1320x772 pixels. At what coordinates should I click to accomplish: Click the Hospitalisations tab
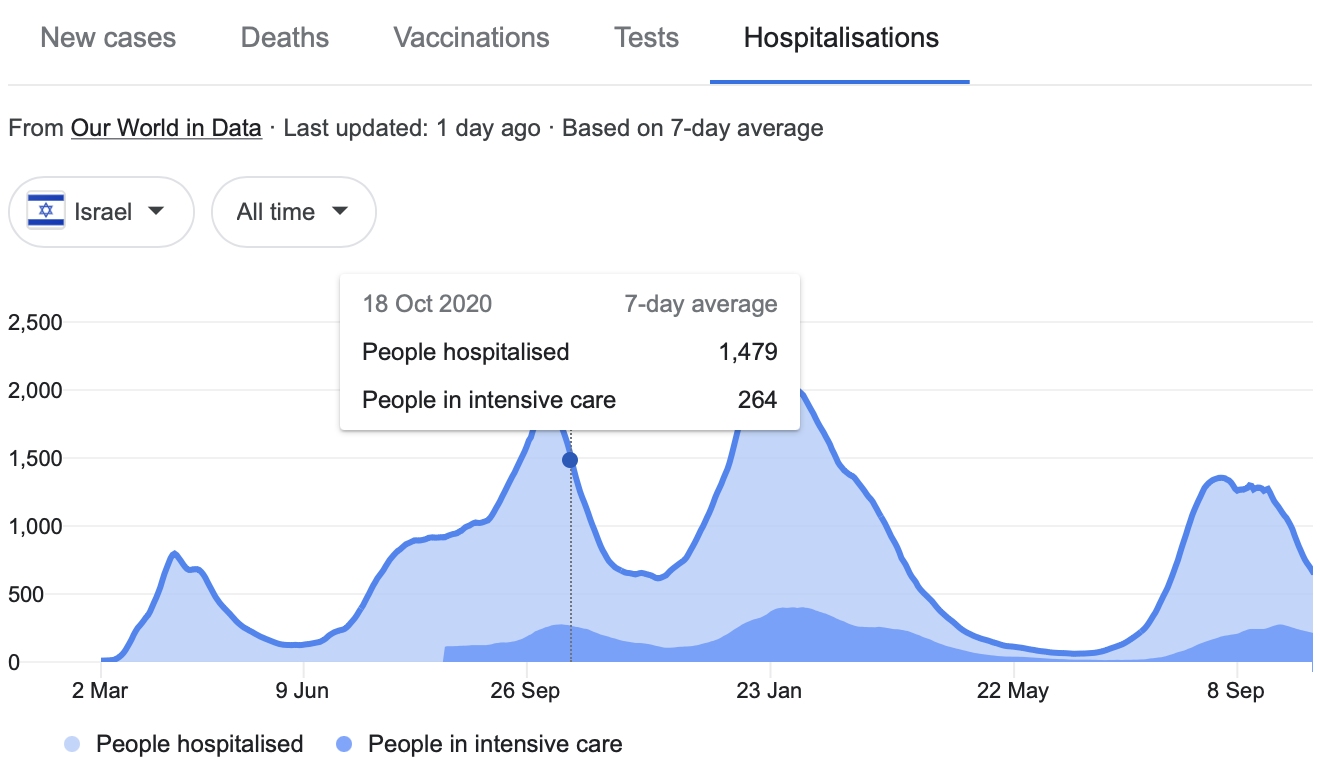click(x=840, y=39)
